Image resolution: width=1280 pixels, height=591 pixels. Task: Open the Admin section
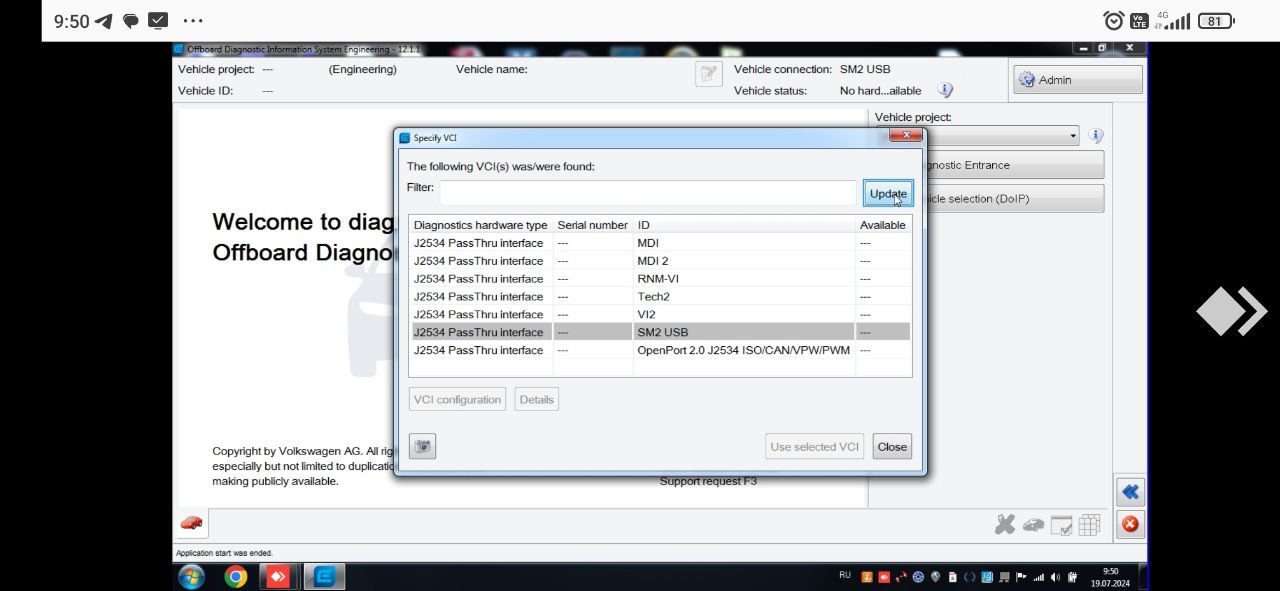pos(1078,80)
